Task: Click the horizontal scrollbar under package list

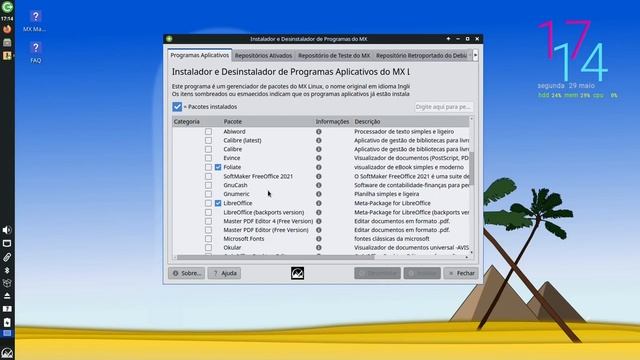Action: pyautogui.click(x=276, y=257)
